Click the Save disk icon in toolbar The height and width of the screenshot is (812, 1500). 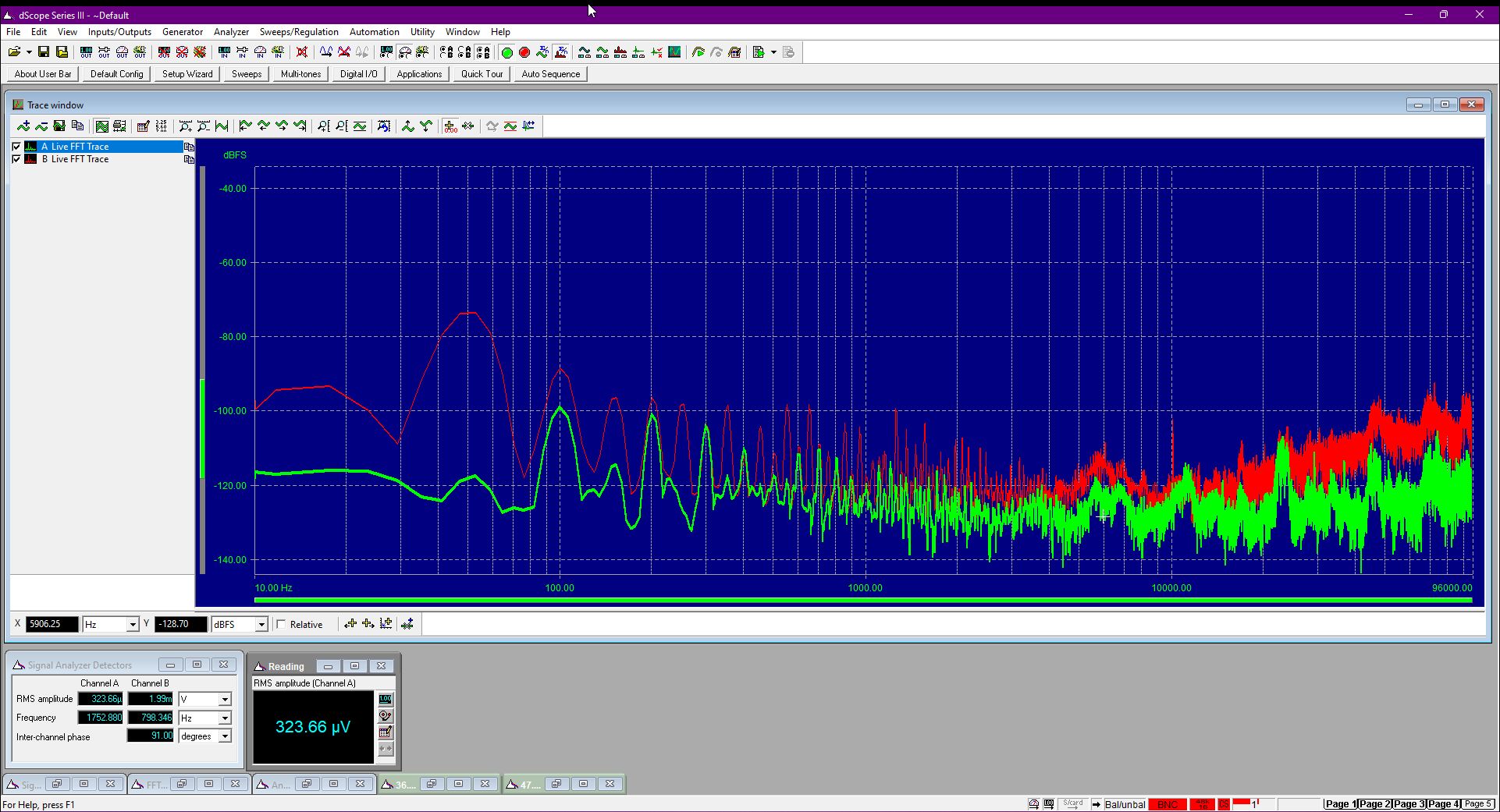44,52
